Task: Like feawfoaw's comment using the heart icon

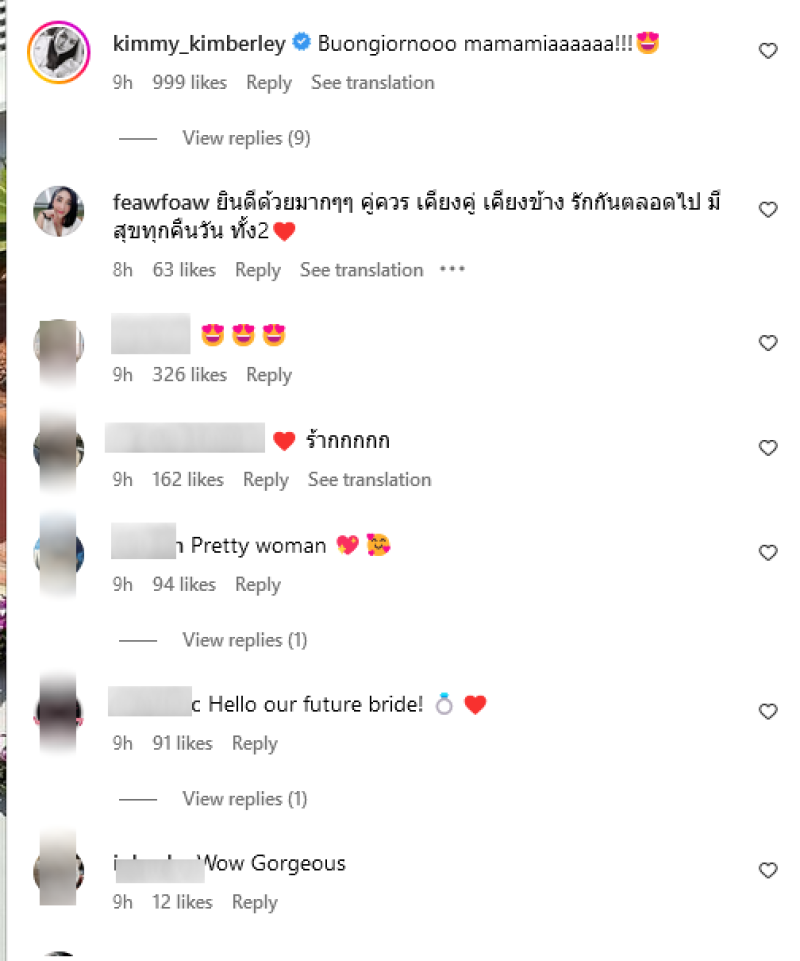Action: 768,210
